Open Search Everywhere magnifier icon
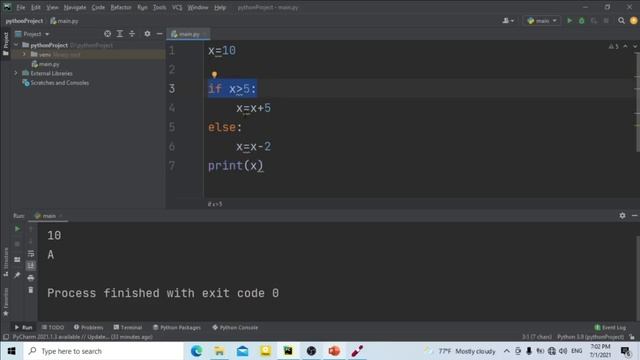This screenshot has height=360, width=640. click(621, 20)
